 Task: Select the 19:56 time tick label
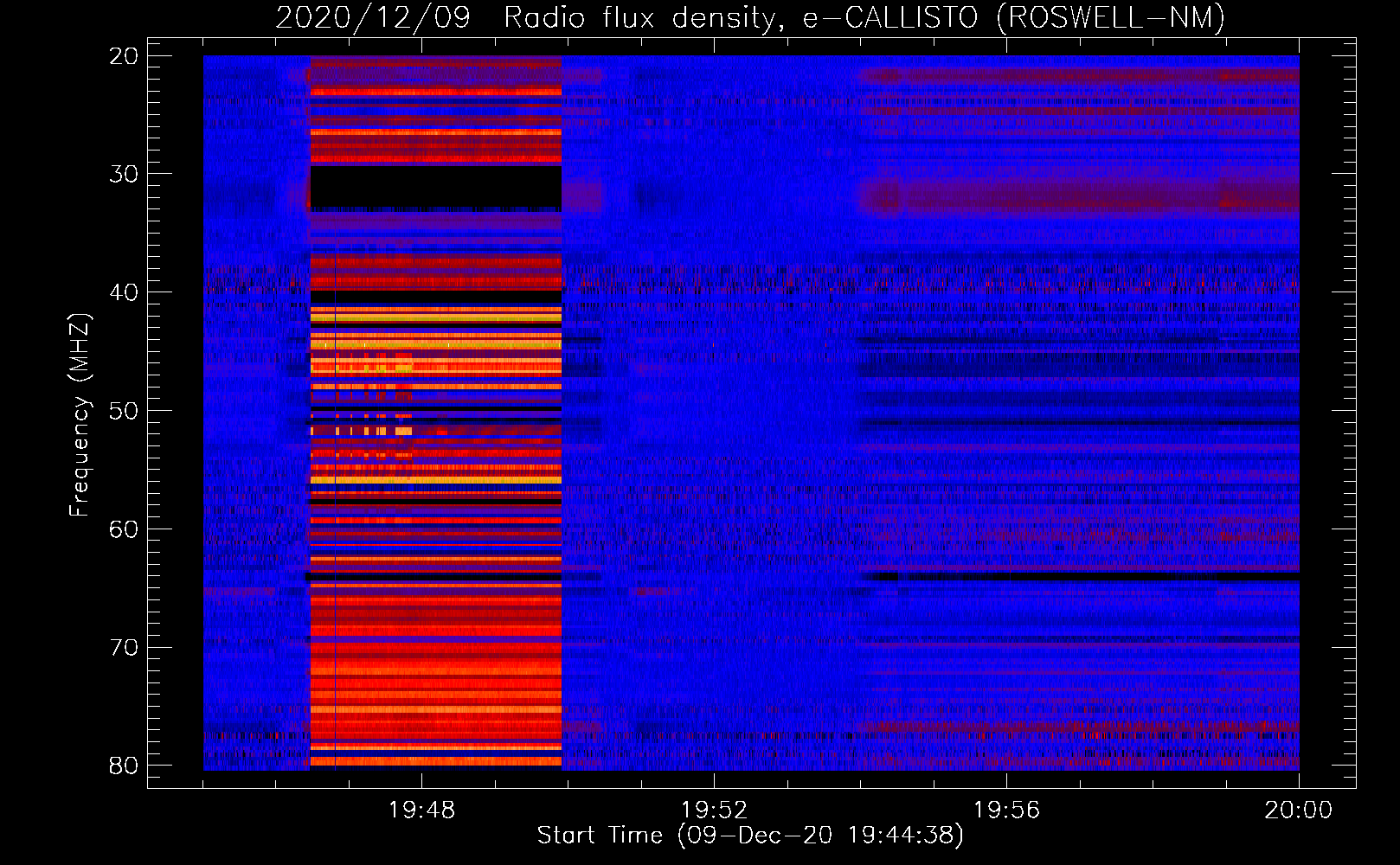coord(1006,811)
